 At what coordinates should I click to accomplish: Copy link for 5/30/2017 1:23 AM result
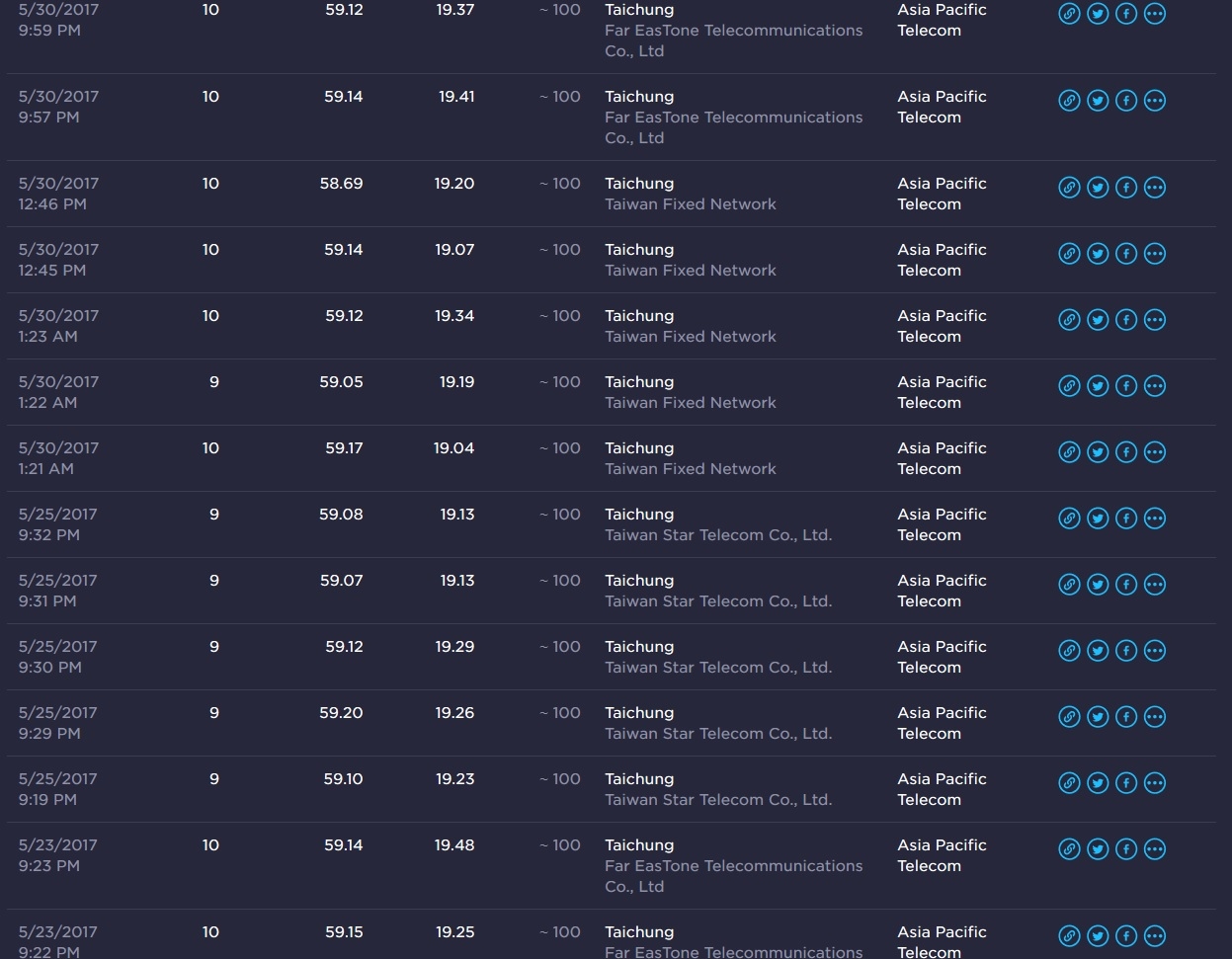(1069, 320)
